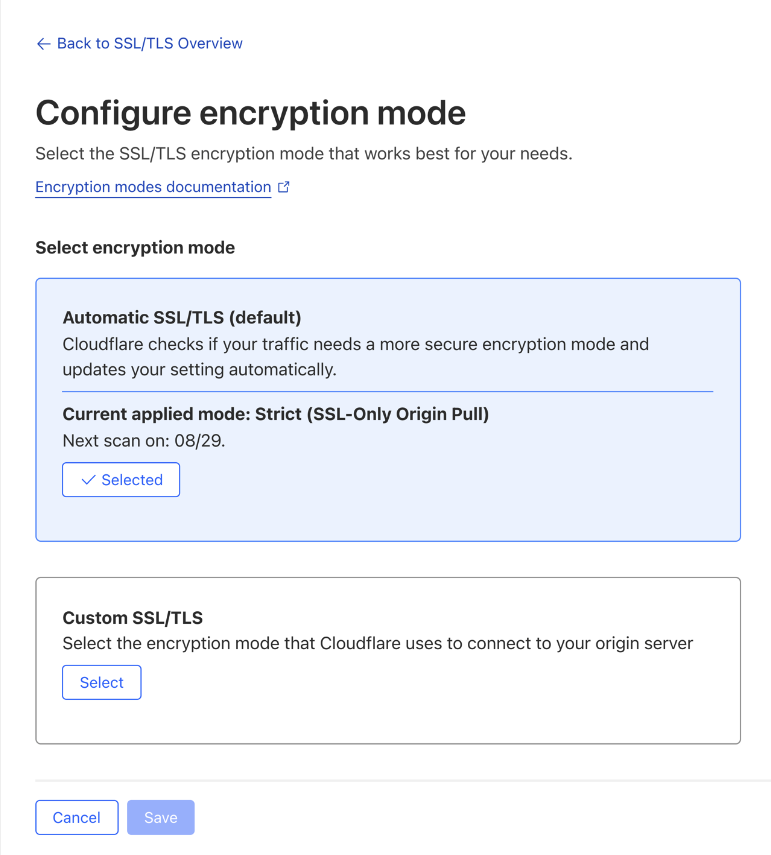This screenshot has height=855, width=771.
Task: Click the Custom SSL/TLS card title
Action: (133, 618)
